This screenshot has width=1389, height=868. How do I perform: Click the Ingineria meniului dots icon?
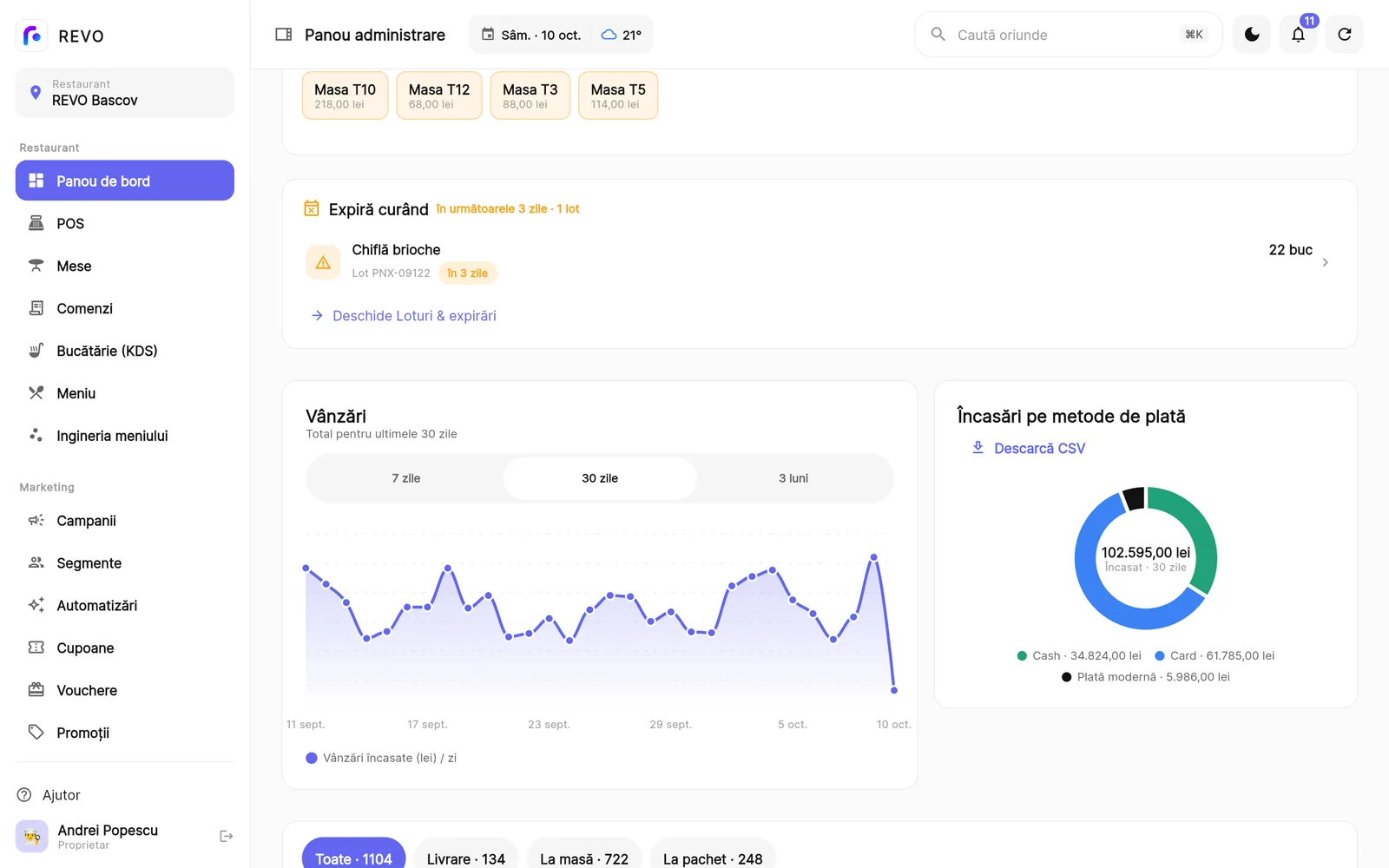click(x=36, y=436)
